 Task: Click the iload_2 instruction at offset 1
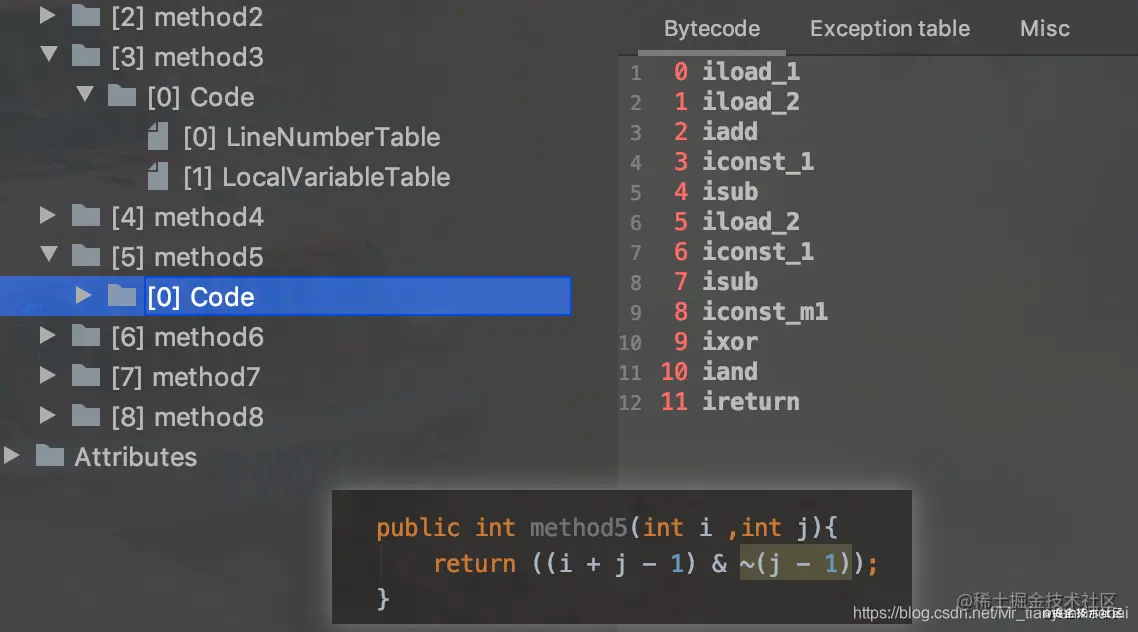click(x=750, y=102)
